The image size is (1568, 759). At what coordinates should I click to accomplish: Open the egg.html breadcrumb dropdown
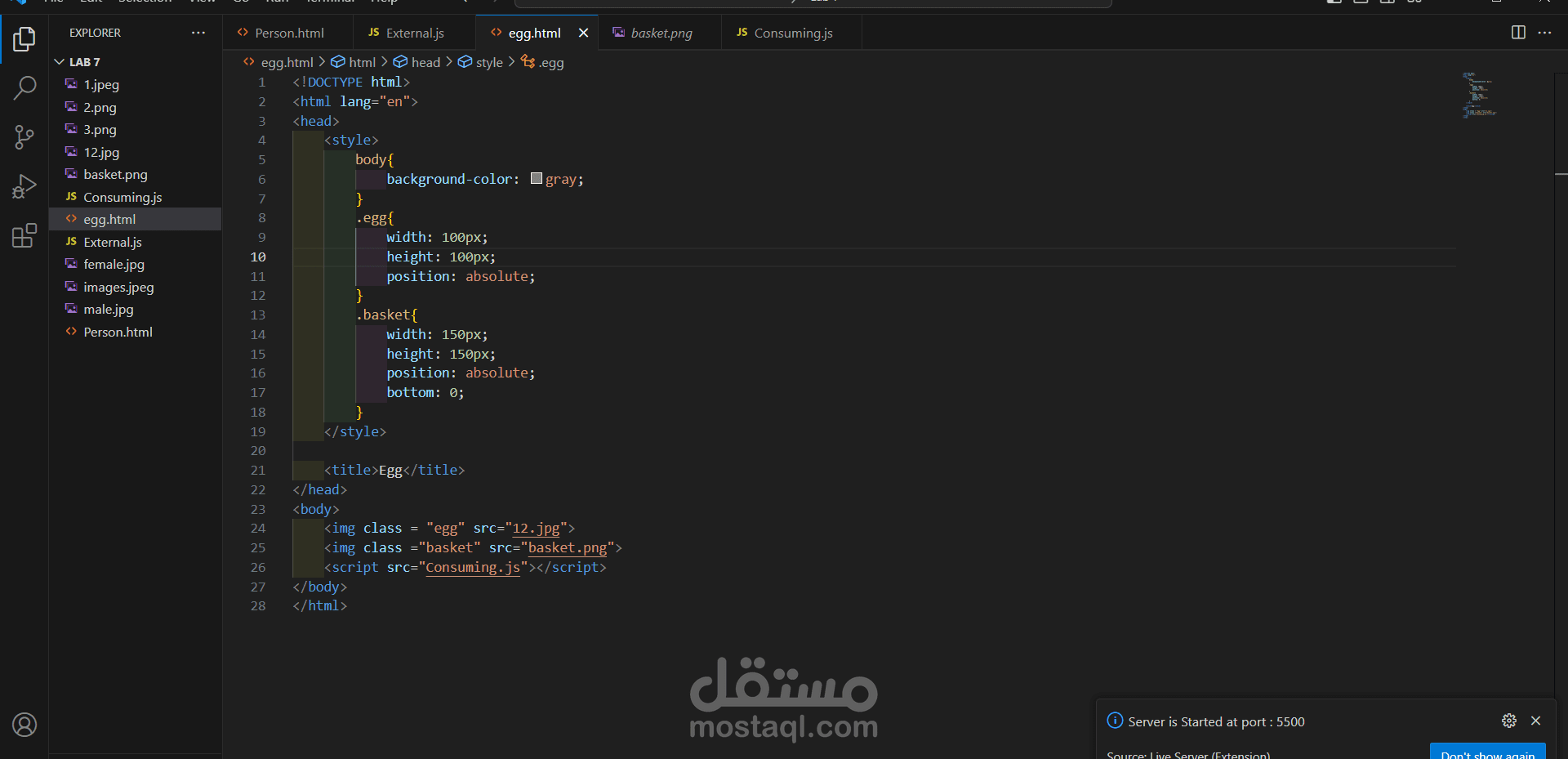pos(287,62)
